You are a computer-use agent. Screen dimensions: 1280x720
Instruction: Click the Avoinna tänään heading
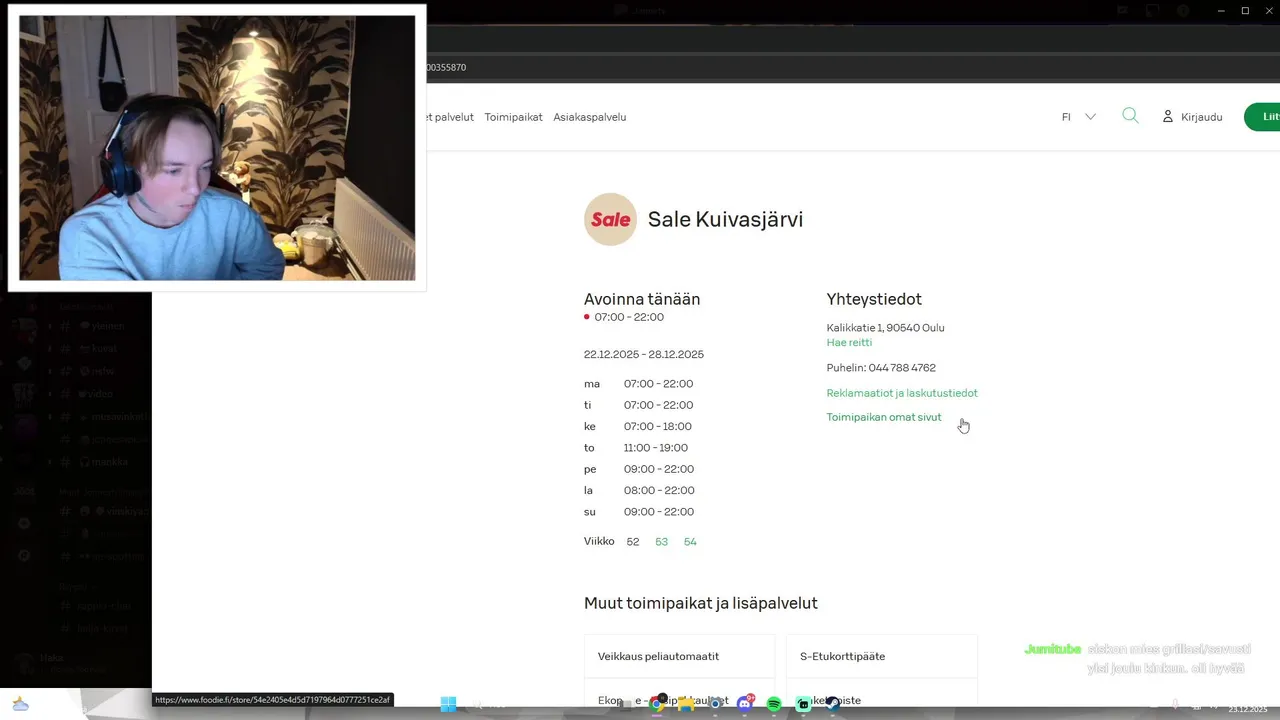pos(642,299)
